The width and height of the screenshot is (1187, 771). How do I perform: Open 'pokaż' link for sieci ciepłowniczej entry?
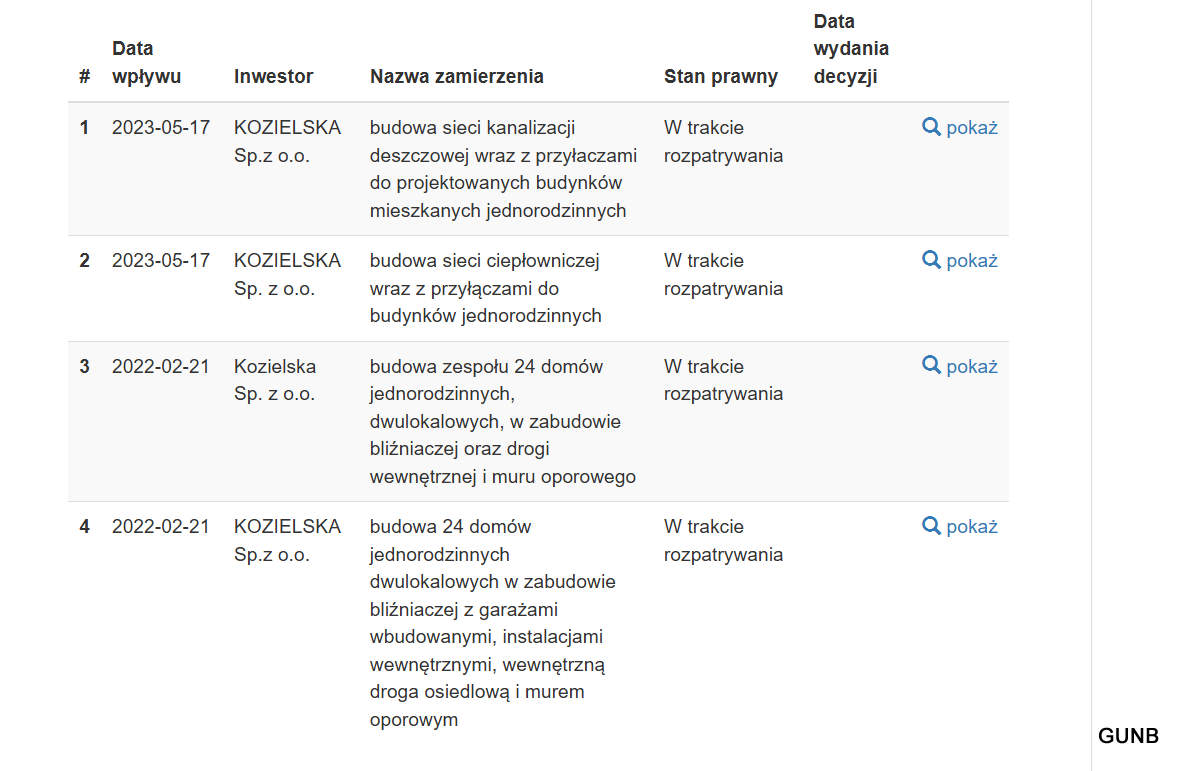click(x=960, y=261)
